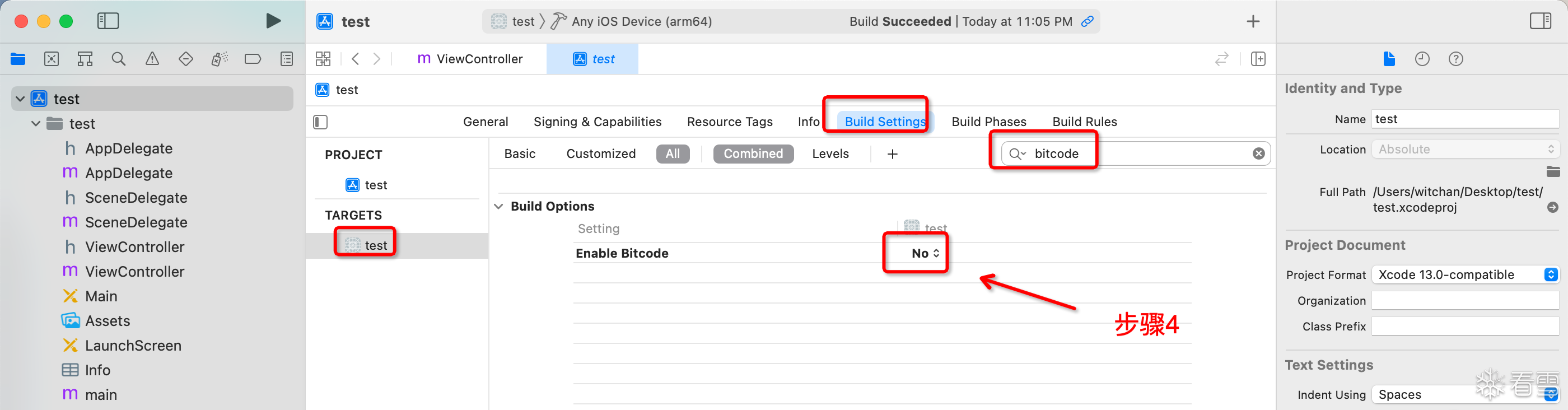Open the Issue navigator warning icon

[x=152, y=59]
